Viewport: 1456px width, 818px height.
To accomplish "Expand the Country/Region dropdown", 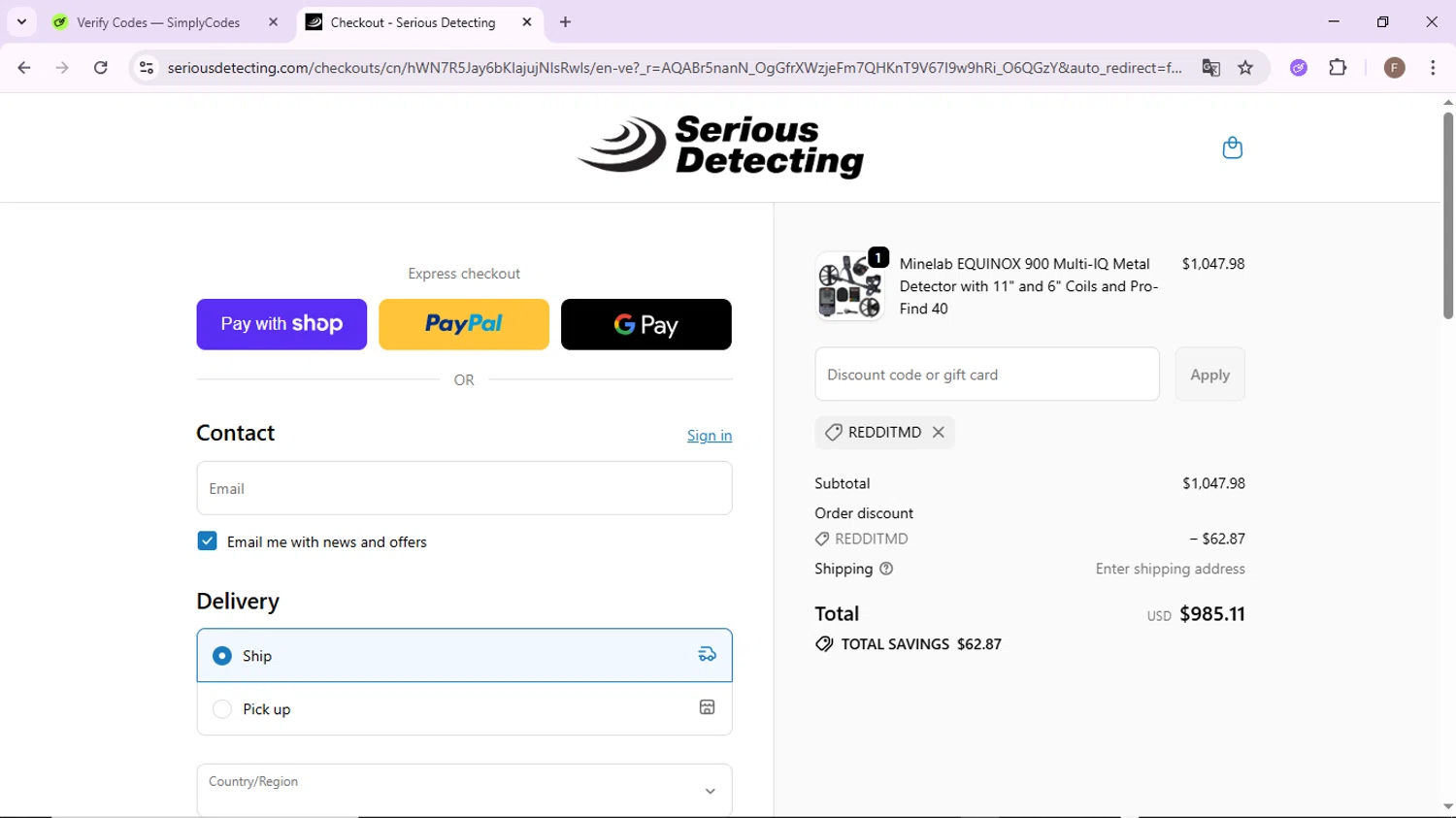I will coord(464,791).
